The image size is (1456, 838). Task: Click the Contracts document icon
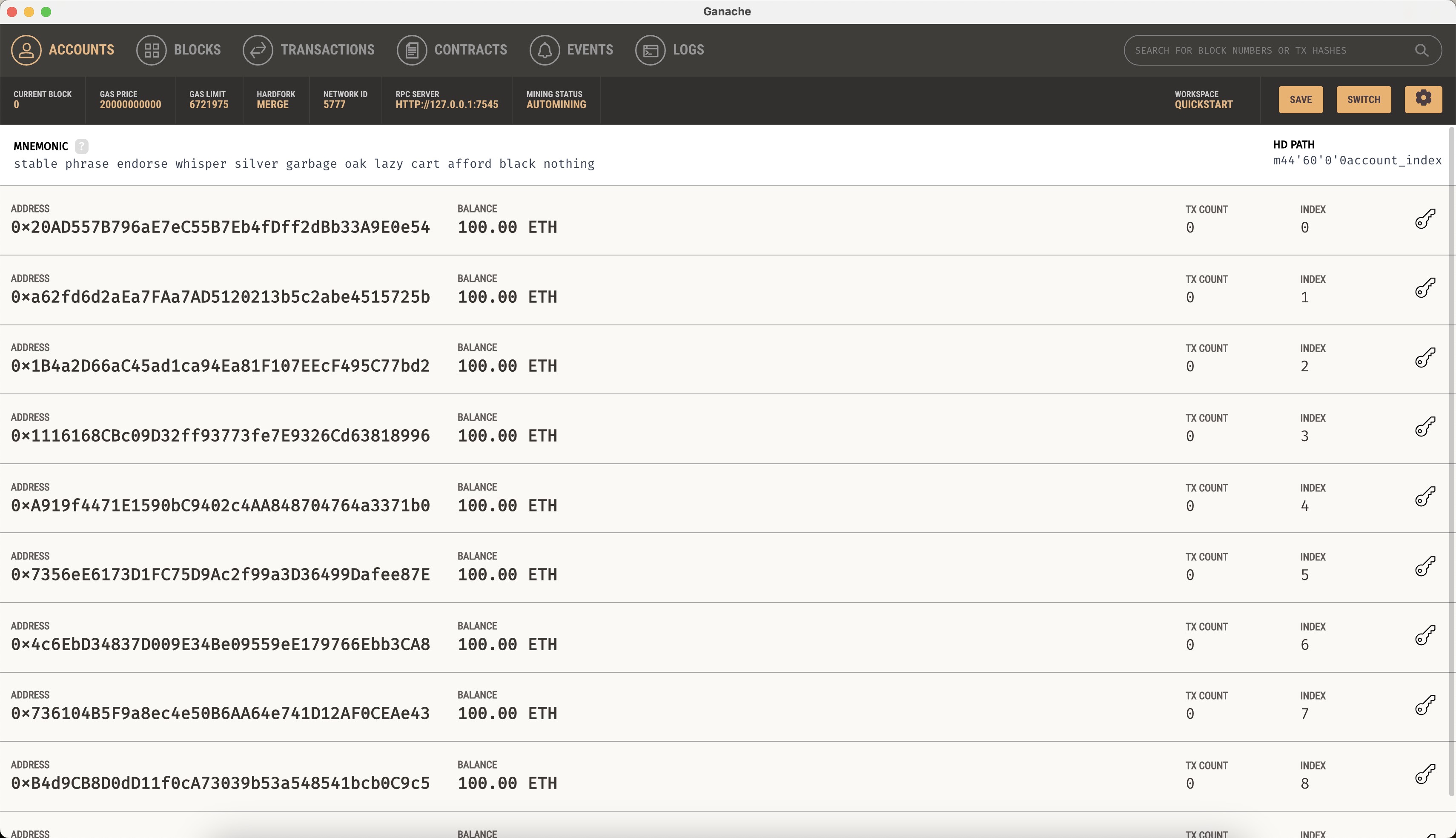(412, 50)
